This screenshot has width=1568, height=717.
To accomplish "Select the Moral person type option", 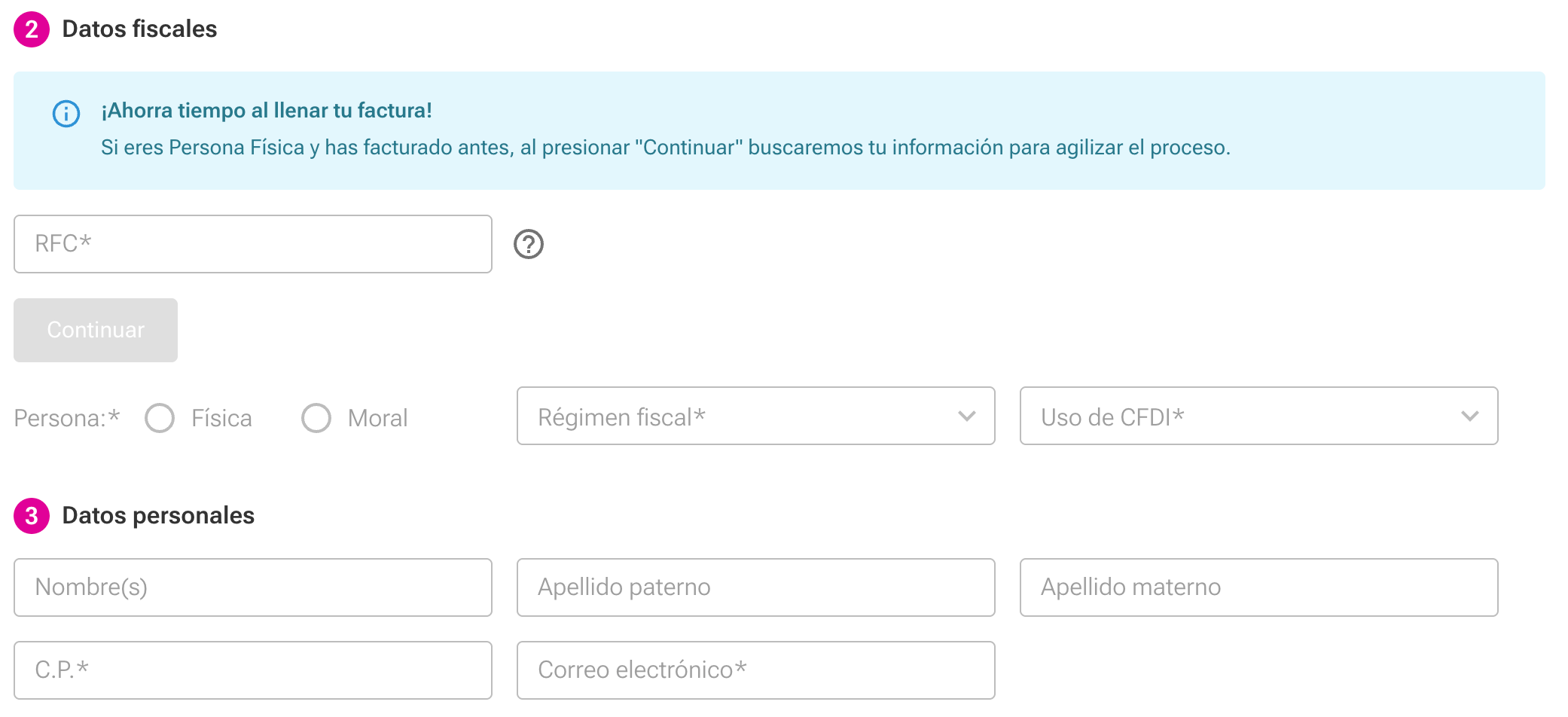I will [317, 417].
